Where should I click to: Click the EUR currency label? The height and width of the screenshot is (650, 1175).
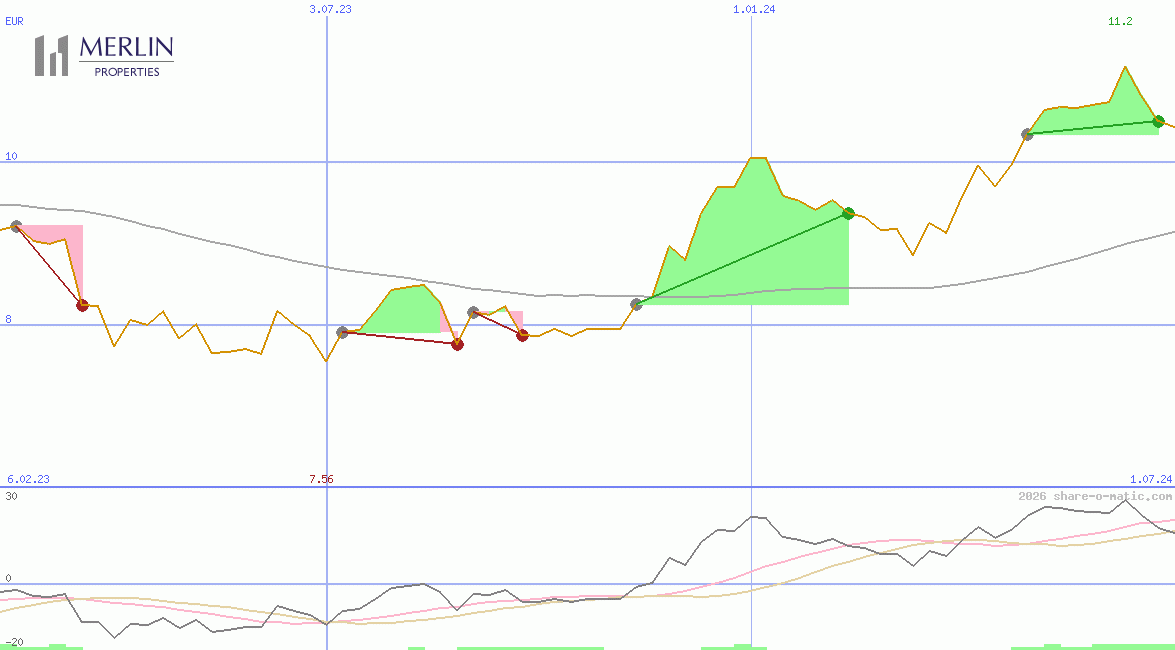click(x=14, y=21)
